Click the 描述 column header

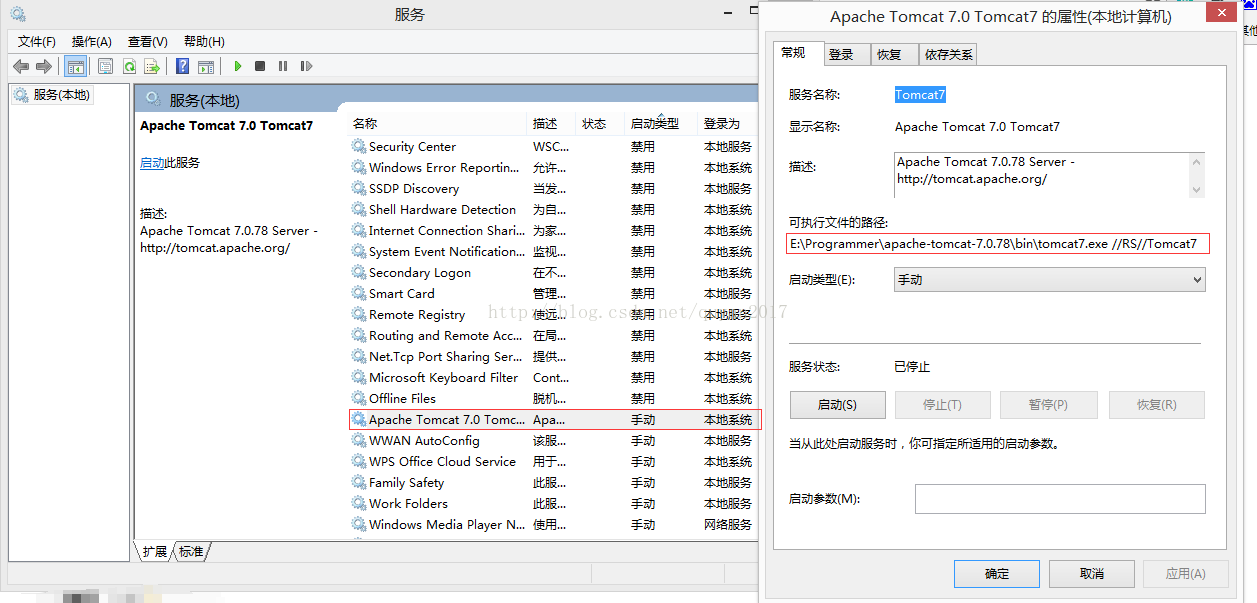pyautogui.click(x=551, y=123)
